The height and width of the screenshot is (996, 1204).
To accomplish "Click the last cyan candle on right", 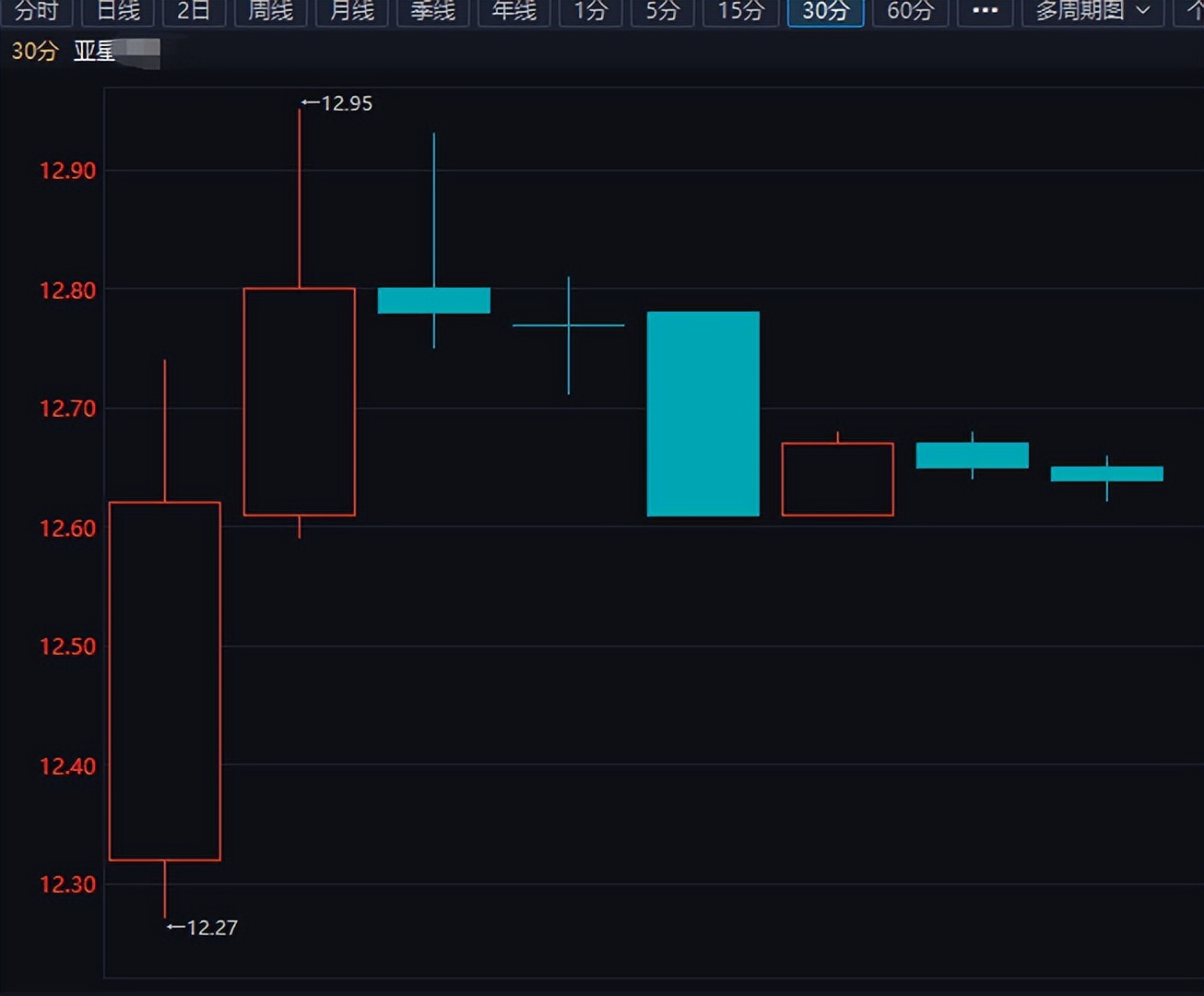I will pos(1106,474).
